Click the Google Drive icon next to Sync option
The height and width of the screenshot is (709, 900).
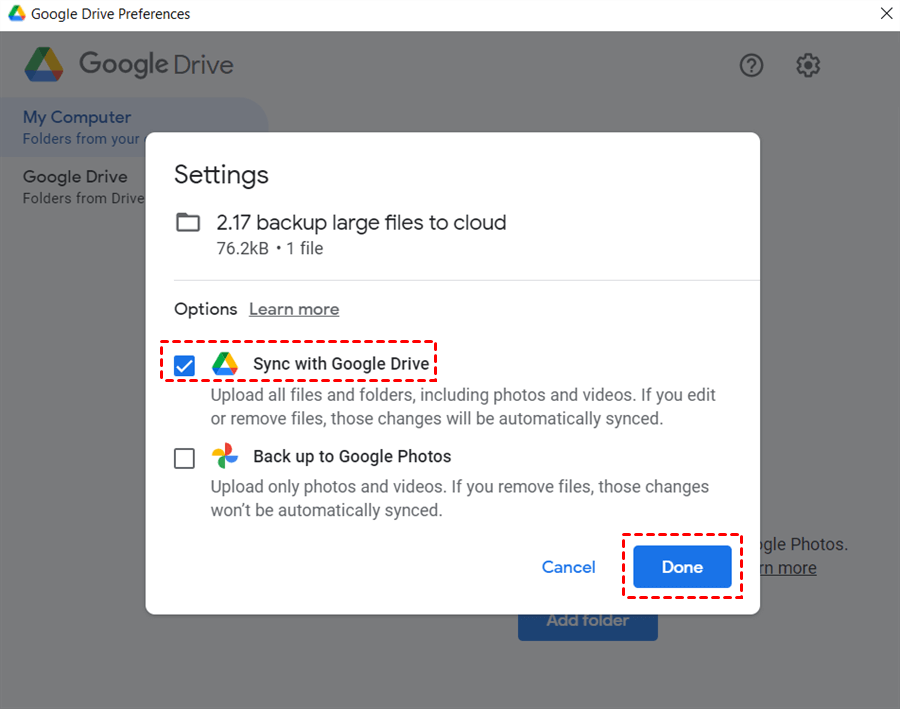coord(225,362)
